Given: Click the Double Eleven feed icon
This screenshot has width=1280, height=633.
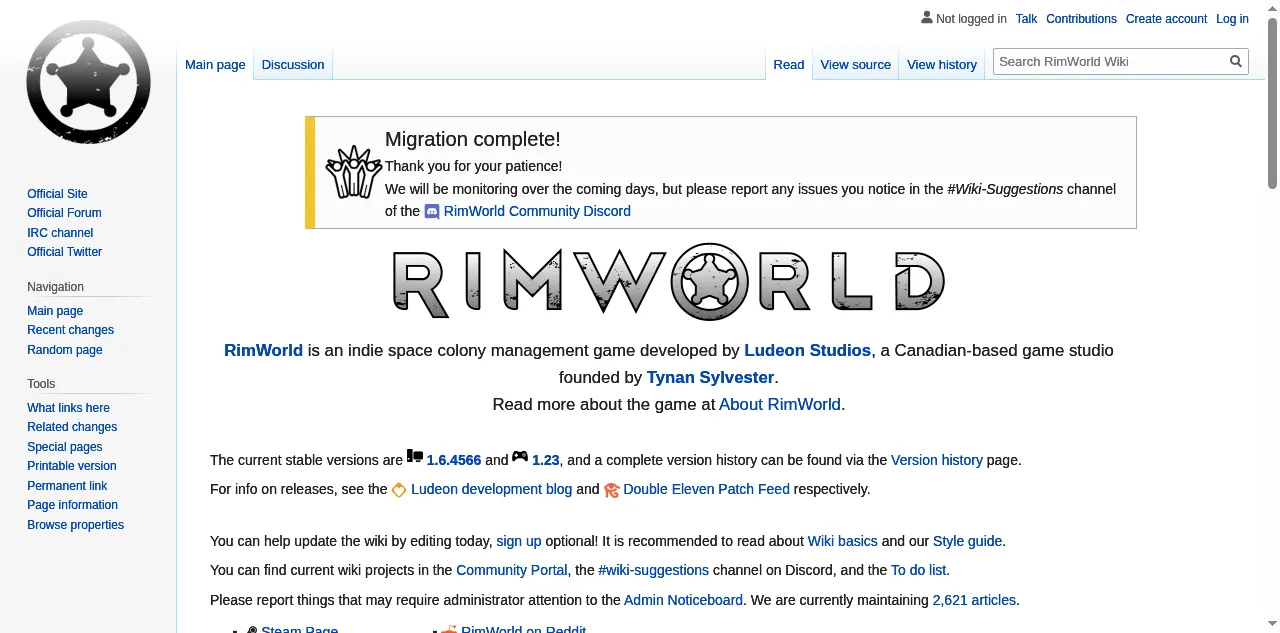Looking at the screenshot, I should pyautogui.click(x=611, y=489).
